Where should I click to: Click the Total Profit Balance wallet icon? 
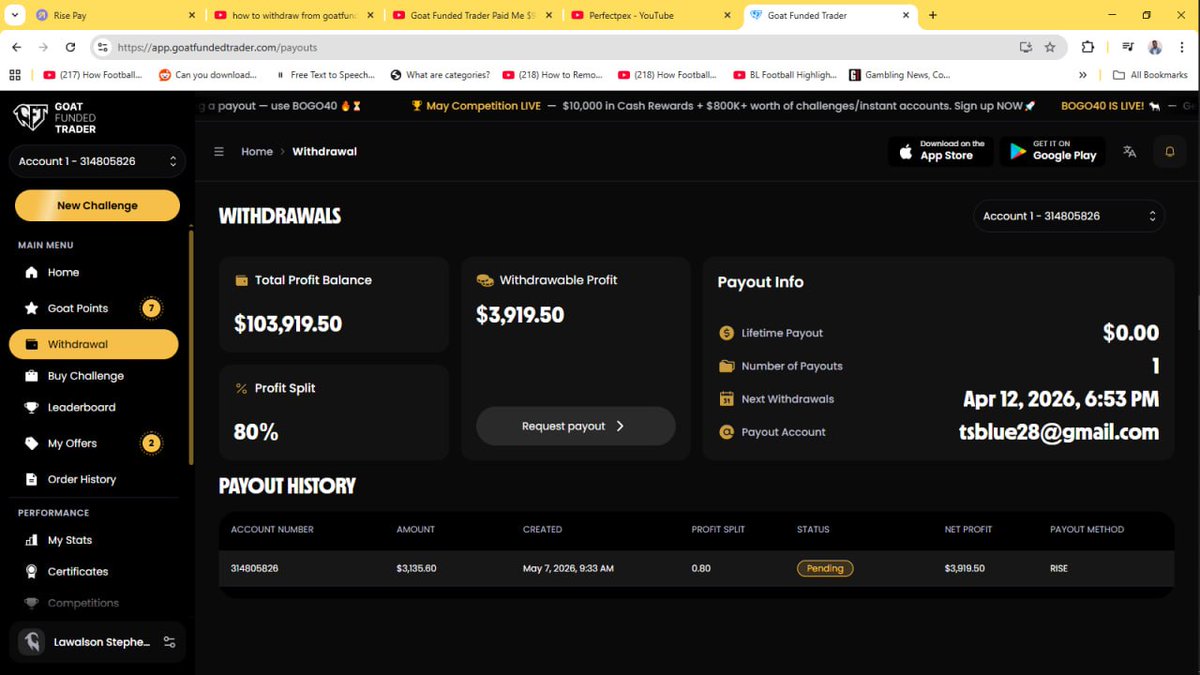[x=241, y=280]
